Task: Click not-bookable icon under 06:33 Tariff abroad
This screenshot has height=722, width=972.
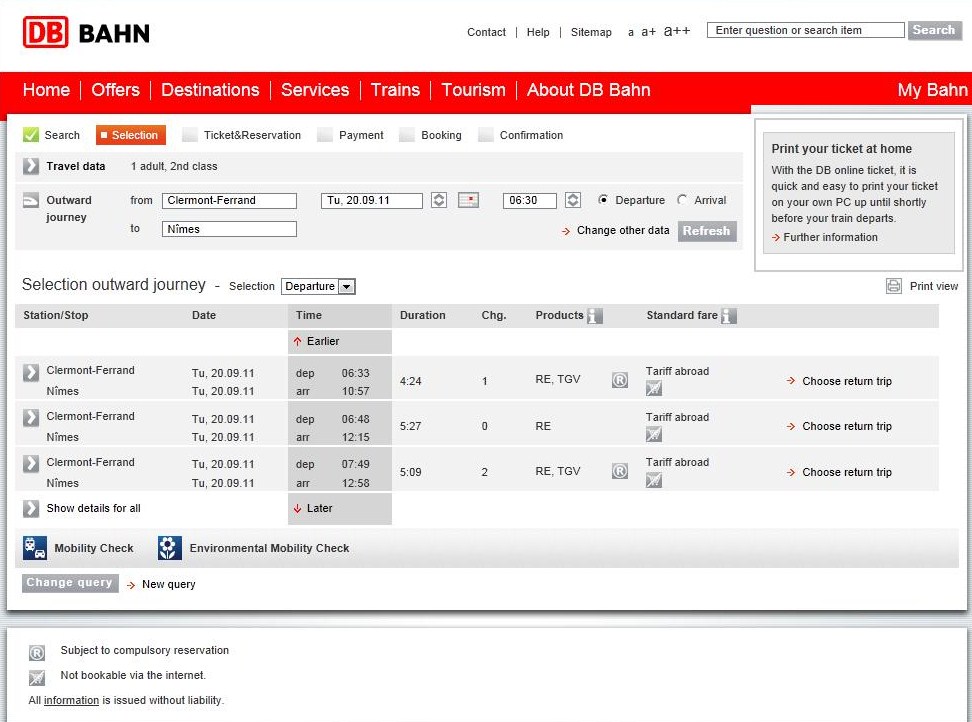Action: pos(653,389)
